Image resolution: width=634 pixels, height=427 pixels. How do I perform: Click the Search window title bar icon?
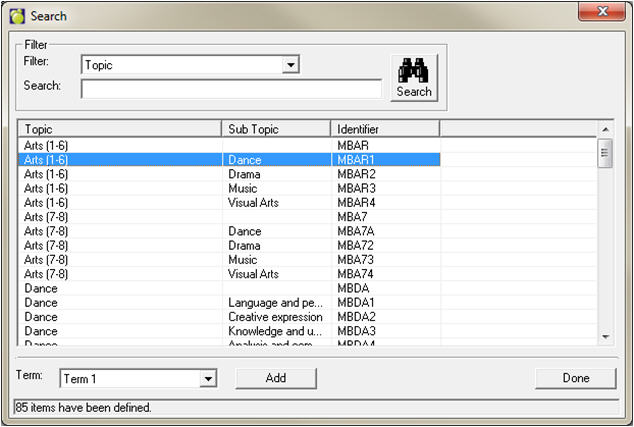pyautogui.click(x=16, y=15)
